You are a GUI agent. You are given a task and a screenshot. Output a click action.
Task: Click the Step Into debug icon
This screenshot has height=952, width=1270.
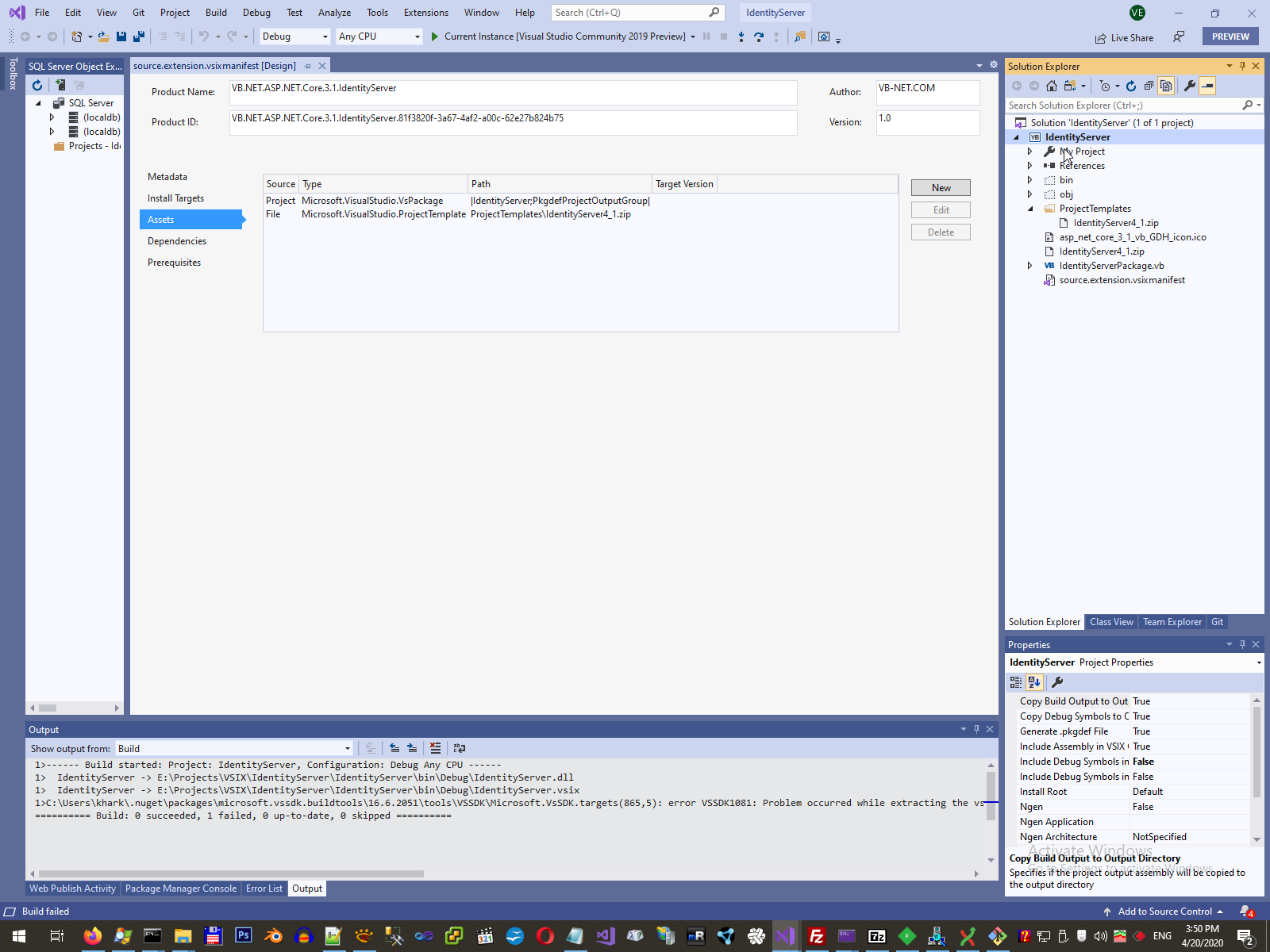[741, 36]
